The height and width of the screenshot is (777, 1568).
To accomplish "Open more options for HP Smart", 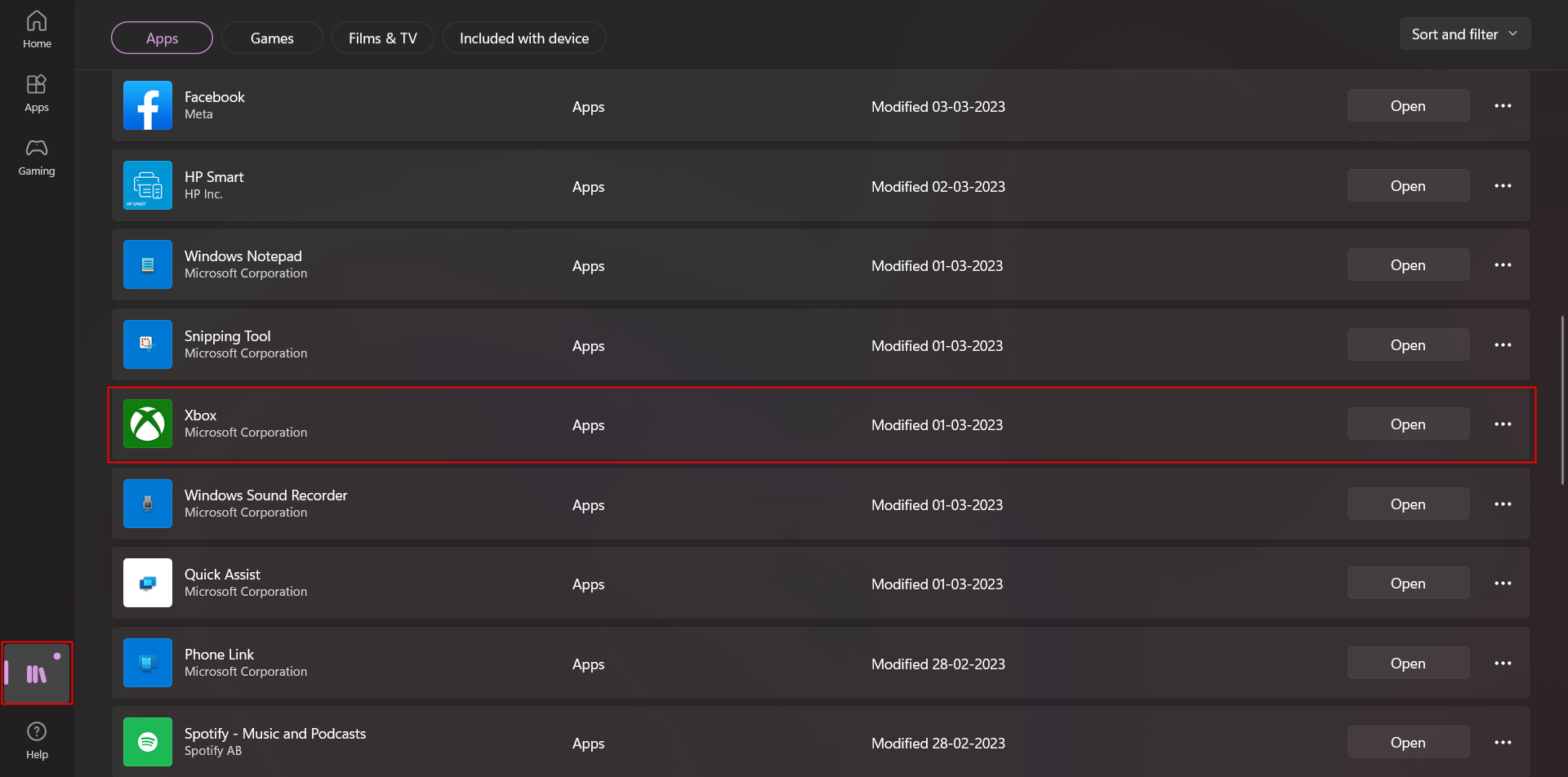I will (x=1503, y=186).
